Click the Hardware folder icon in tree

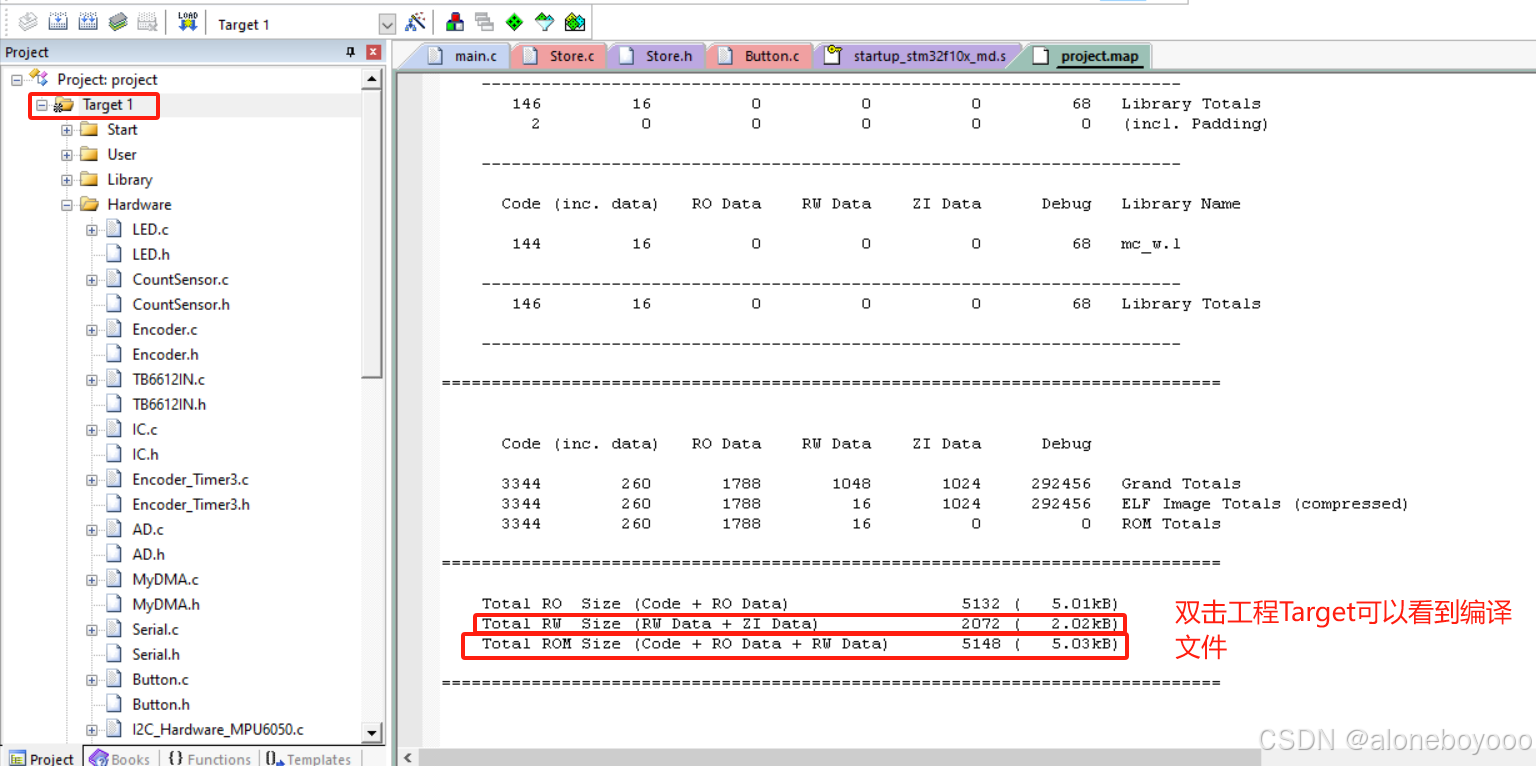(x=89, y=204)
